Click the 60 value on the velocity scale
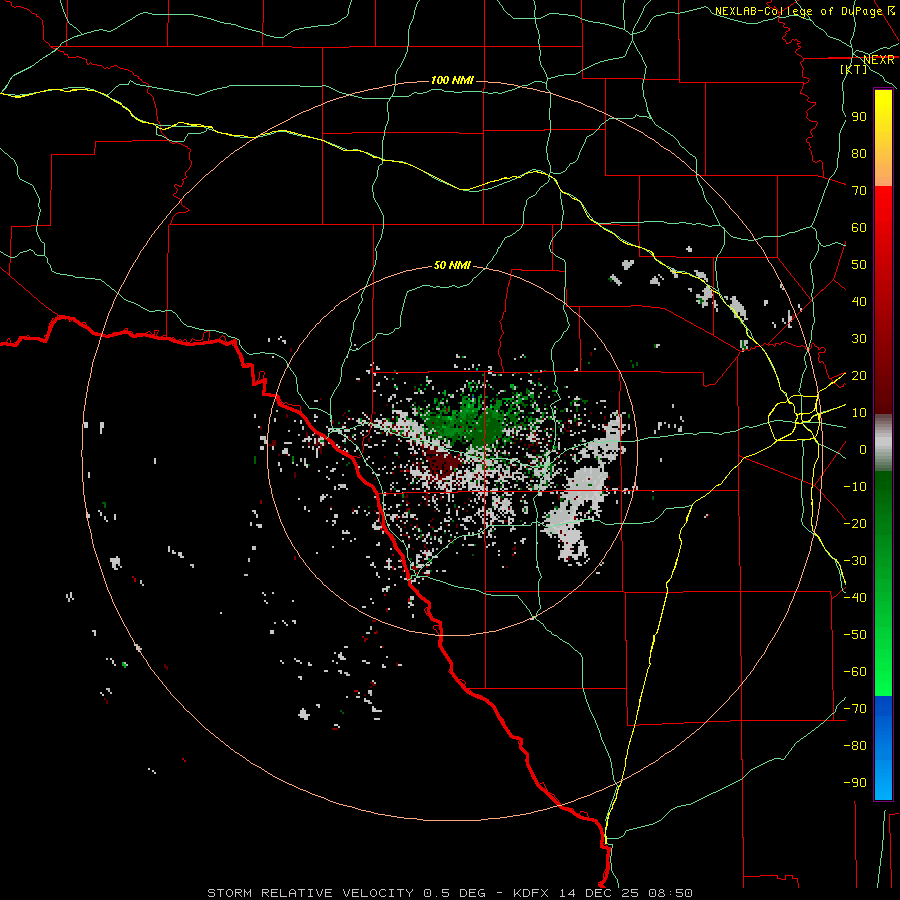The height and width of the screenshot is (900, 900). tap(859, 227)
